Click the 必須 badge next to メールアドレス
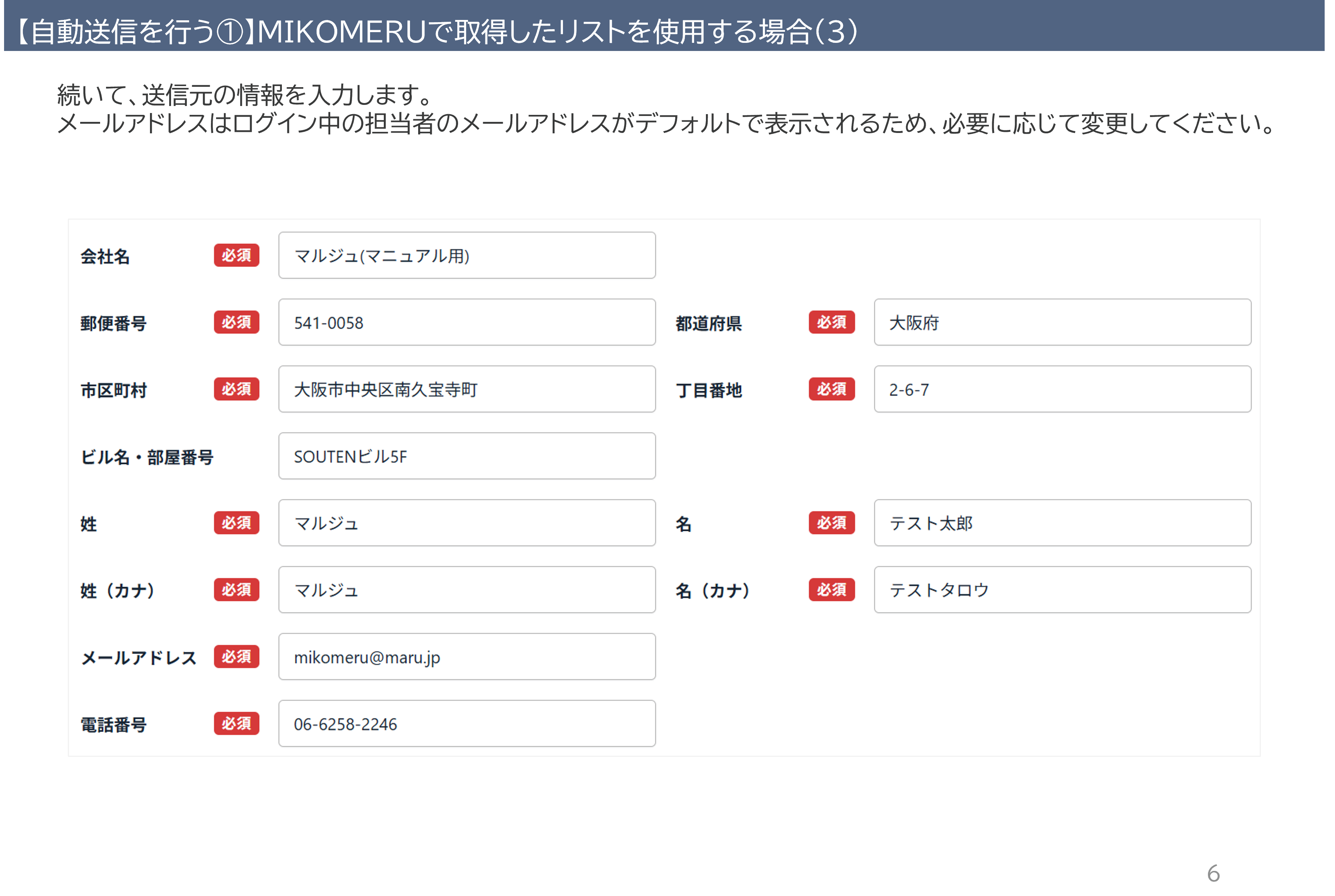 236,657
